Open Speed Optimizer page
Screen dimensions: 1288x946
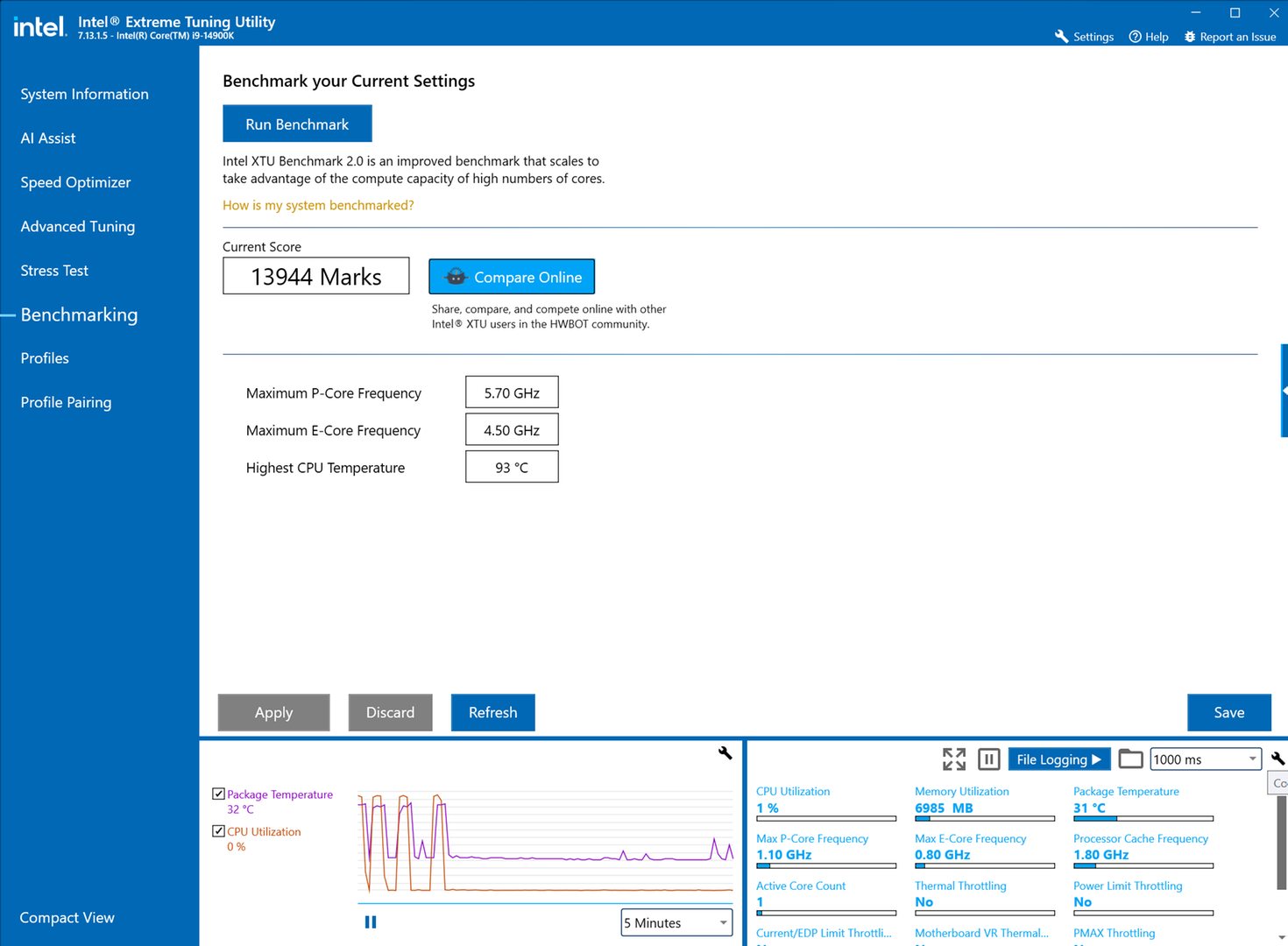point(75,182)
